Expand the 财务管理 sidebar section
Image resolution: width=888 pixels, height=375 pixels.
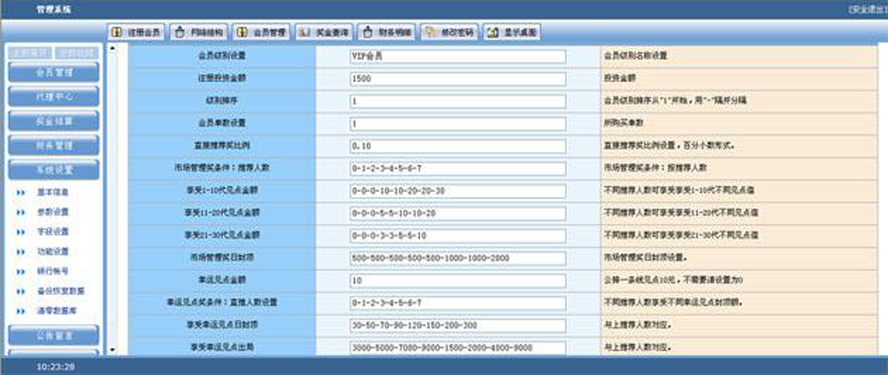click(54, 146)
